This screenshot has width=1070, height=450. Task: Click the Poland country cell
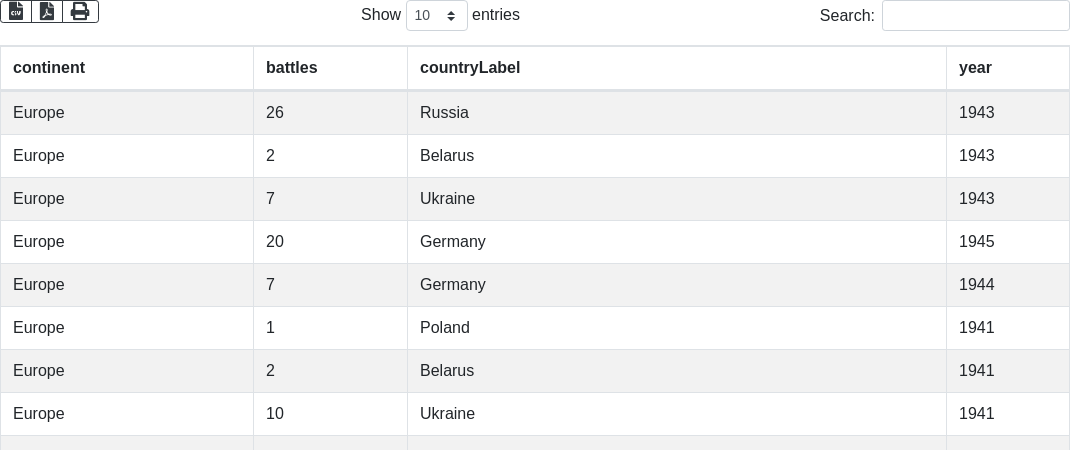[x=444, y=328]
